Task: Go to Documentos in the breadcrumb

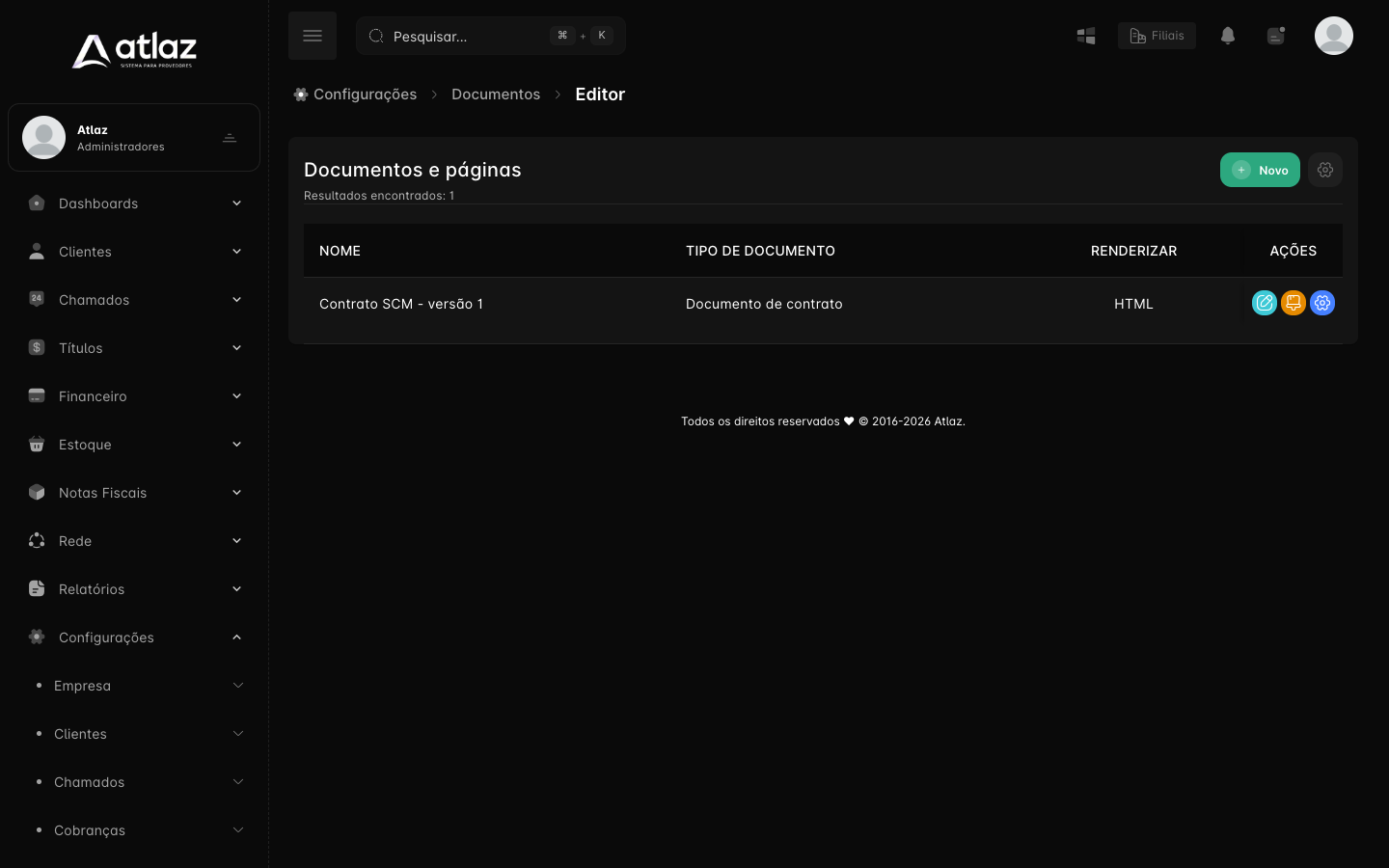Action: tap(496, 95)
